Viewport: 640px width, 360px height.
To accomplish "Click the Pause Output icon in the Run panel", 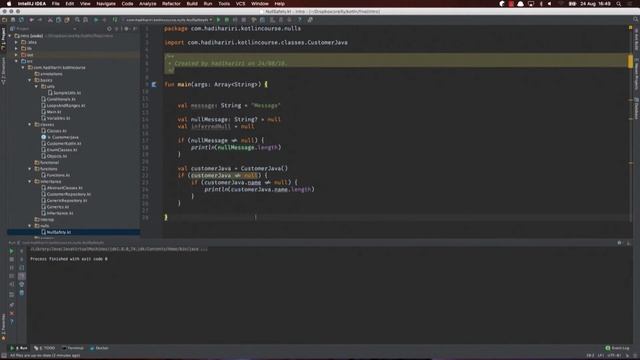I will (11, 268).
